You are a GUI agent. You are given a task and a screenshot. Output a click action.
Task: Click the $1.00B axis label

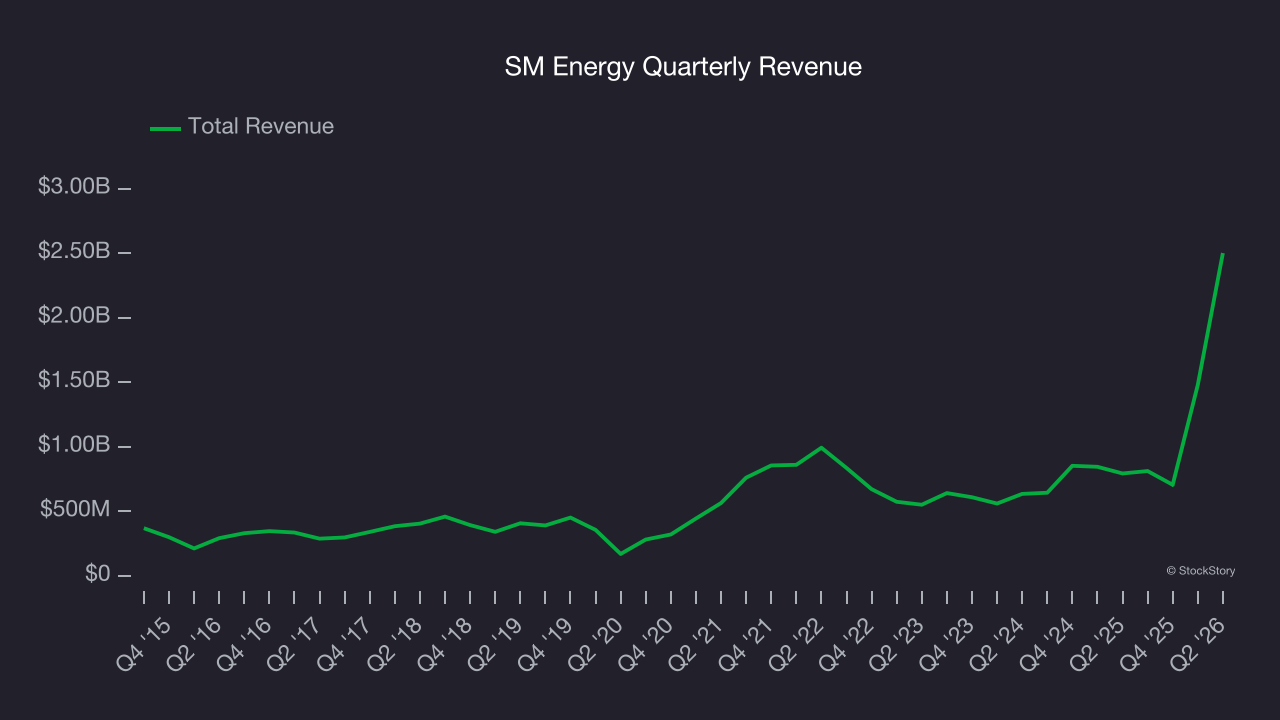coord(74,445)
